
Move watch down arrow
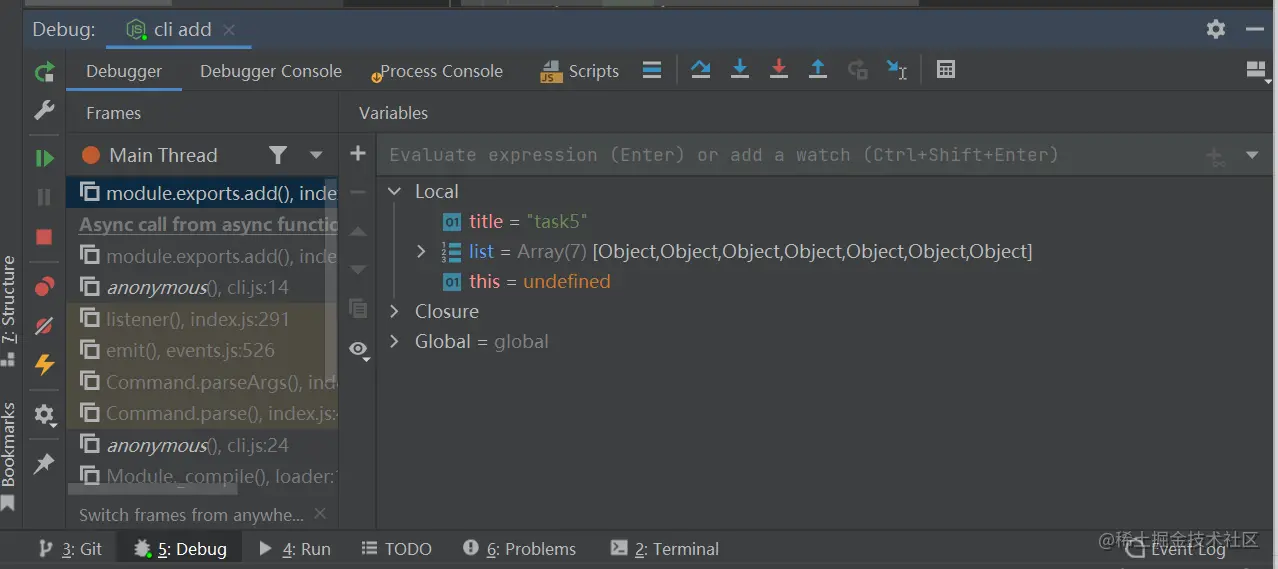(x=358, y=269)
